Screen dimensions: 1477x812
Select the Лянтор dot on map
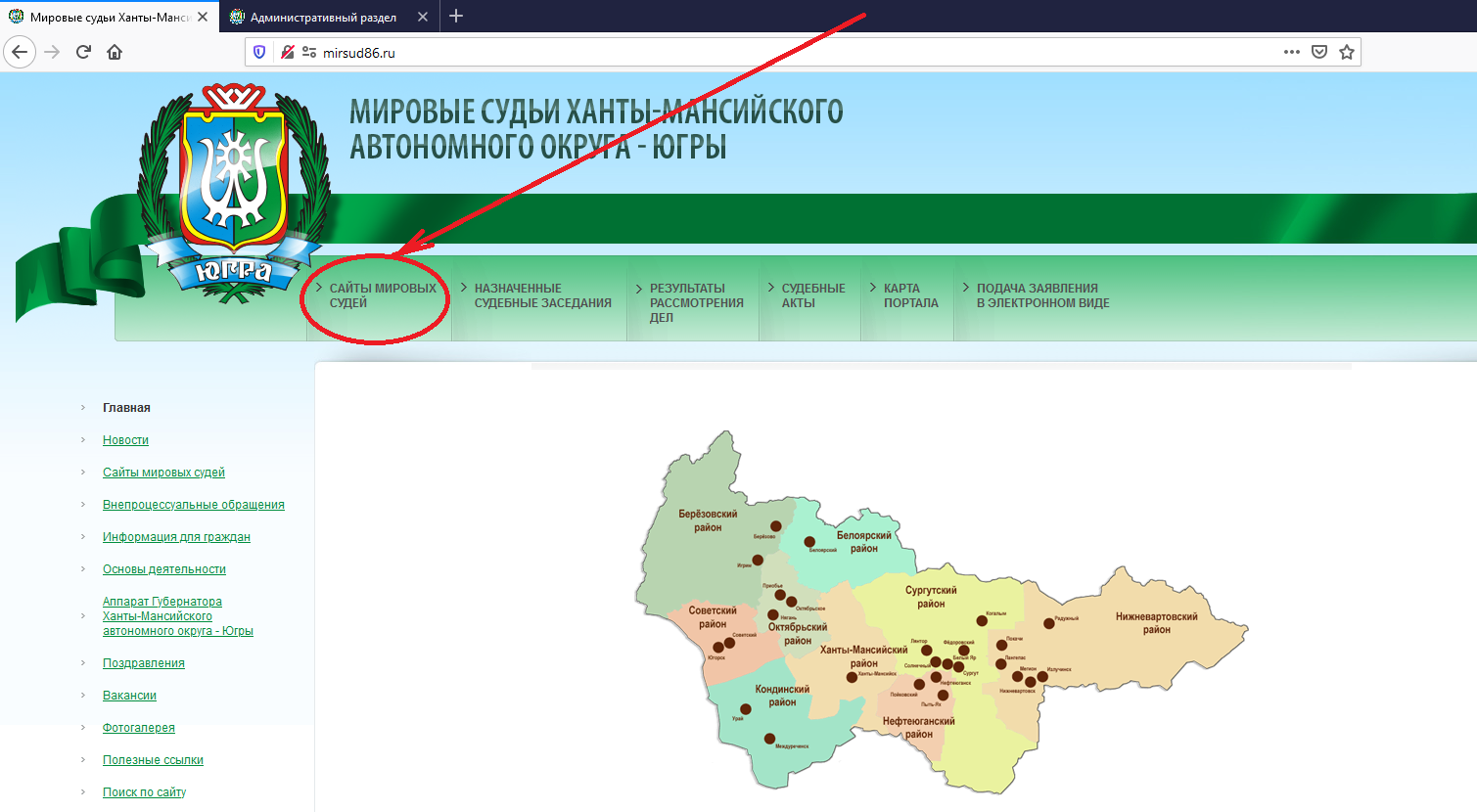tap(926, 650)
